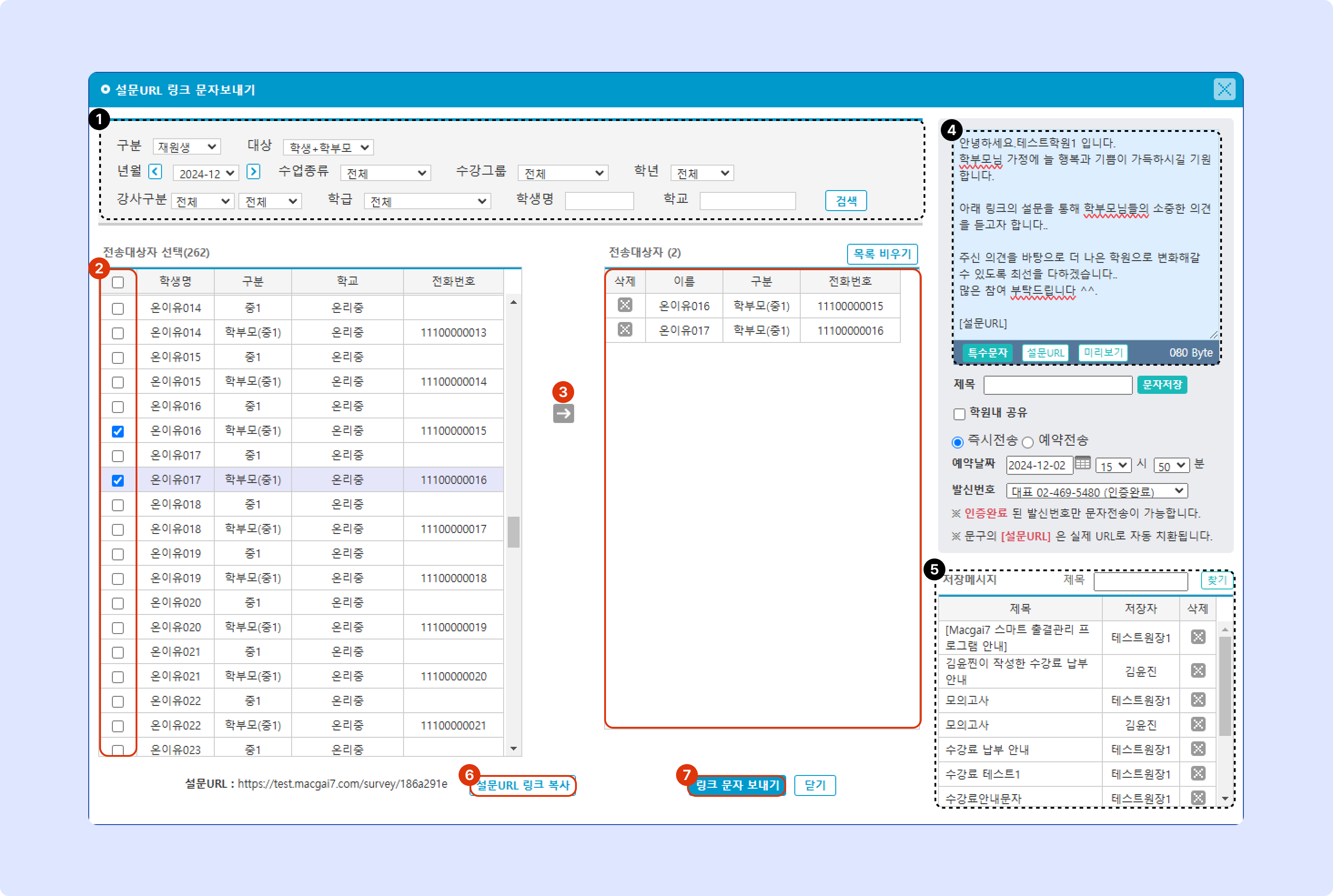Image resolution: width=1333 pixels, height=896 pixels.
Task: Delete saved message 수강료 테스트1
Action: (1197, 773)
